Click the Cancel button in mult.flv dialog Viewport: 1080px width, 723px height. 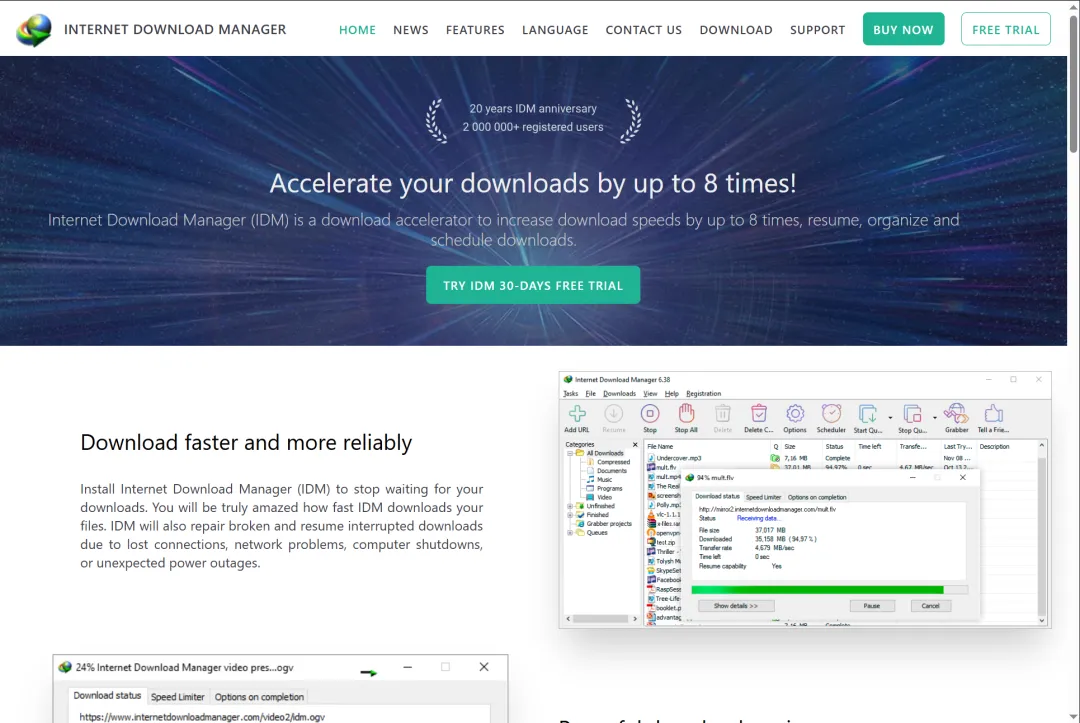coord(930,606)
